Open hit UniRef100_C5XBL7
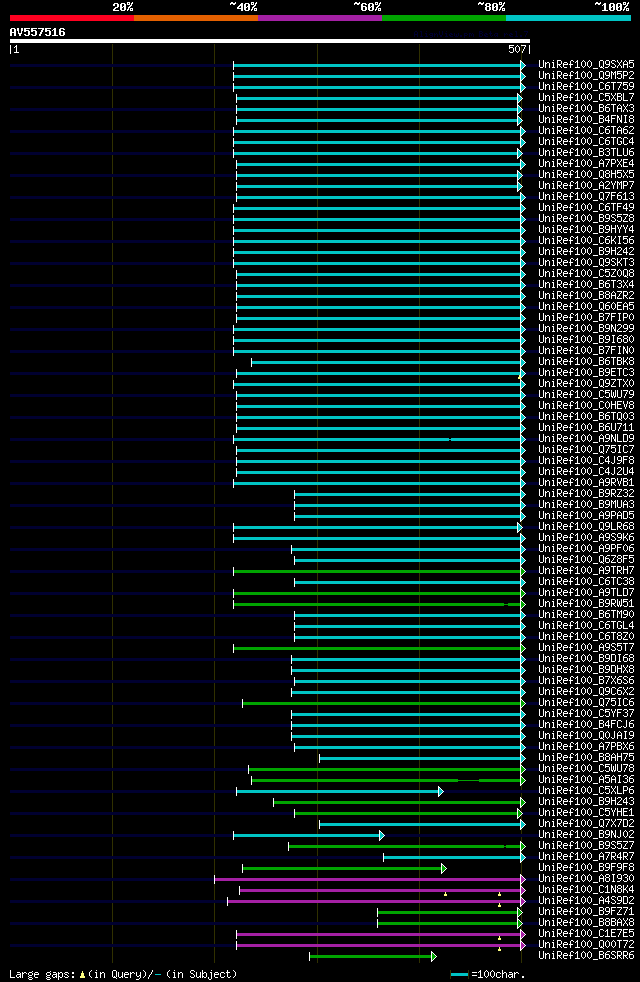Viewport: 640px width, 982px height. point(586,98)
